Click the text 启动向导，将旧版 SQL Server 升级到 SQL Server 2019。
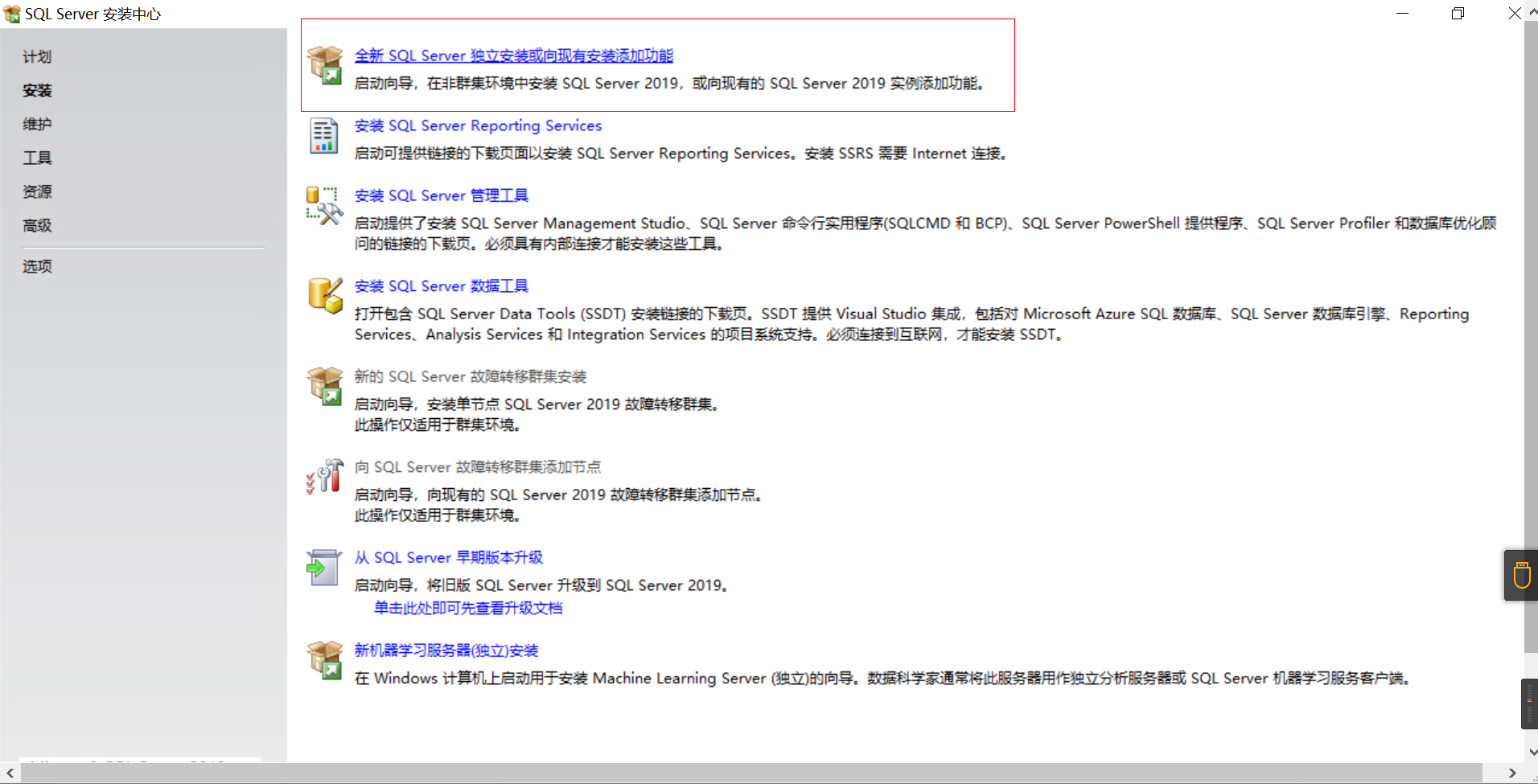The width and height of the screenshot is (1538, 784). (x=543, y=585)
